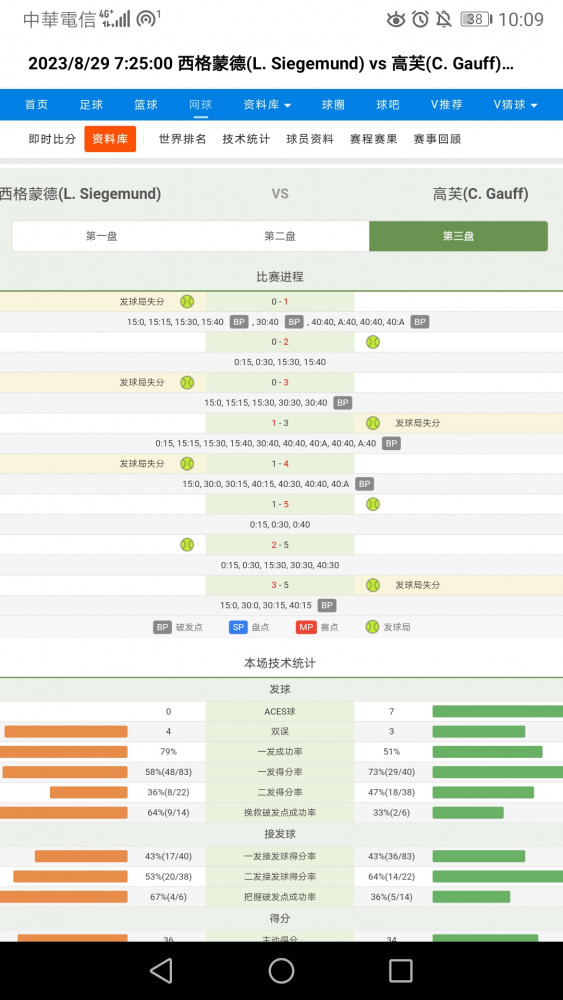The width and height of the screenshot is (563, 1000).
Task: Tap the recent apps square button
Action: click(x=400, y=971)
